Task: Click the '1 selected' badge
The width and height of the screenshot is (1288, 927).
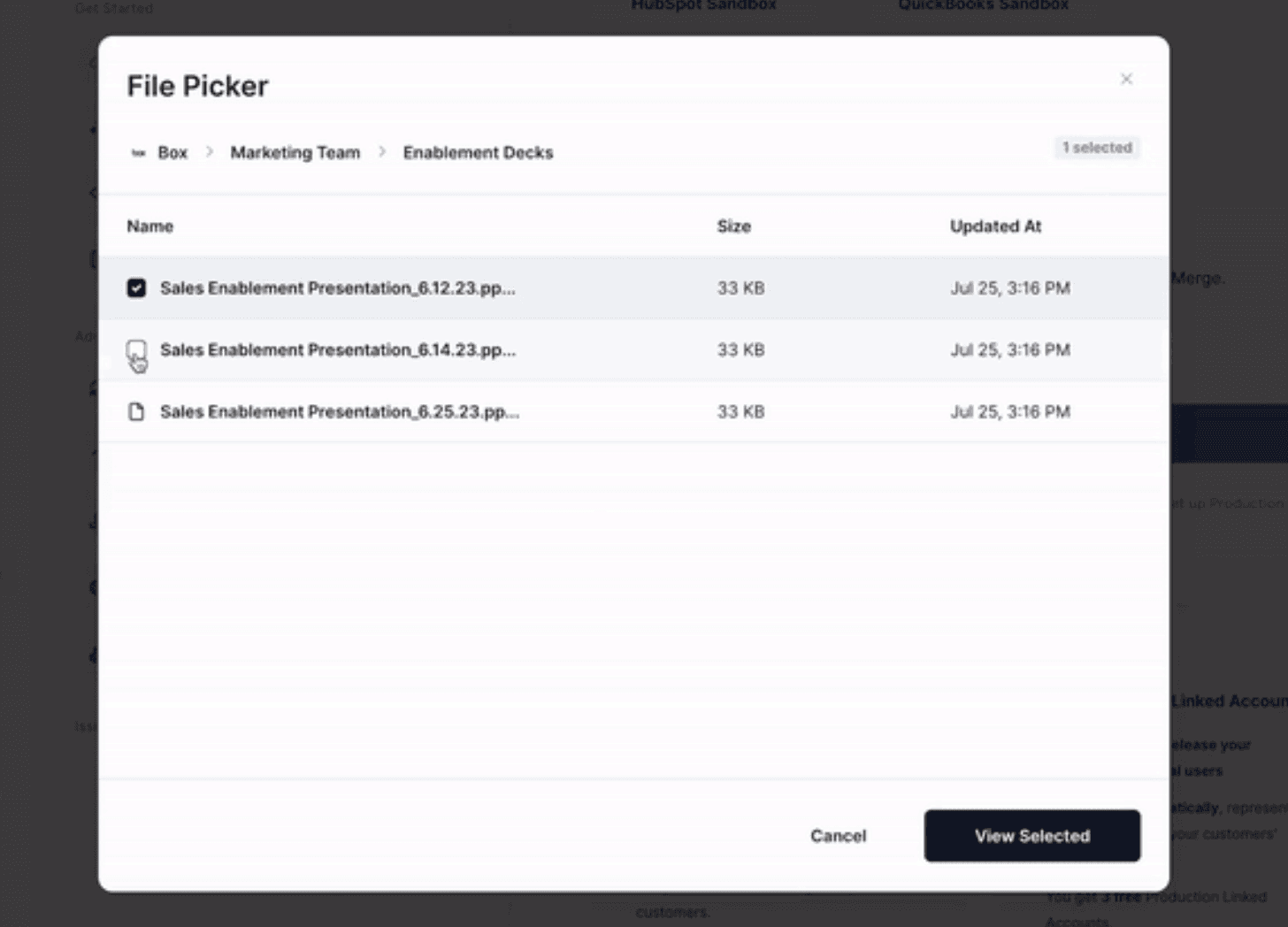Action: (1097, 148)
